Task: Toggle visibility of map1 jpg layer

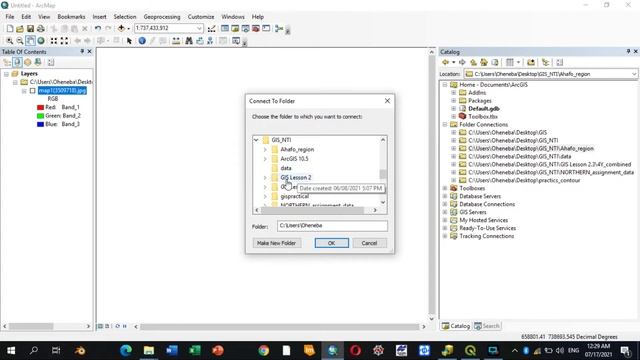Action: pyautogui.click(x=33, y=91)
